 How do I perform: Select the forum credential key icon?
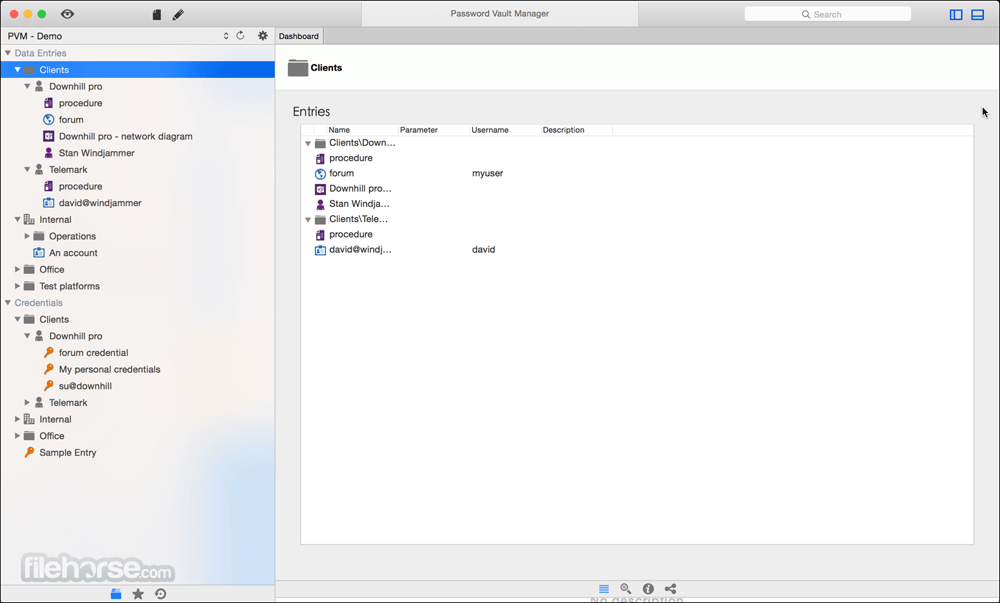pyautogui.click(x=48, y=352)
